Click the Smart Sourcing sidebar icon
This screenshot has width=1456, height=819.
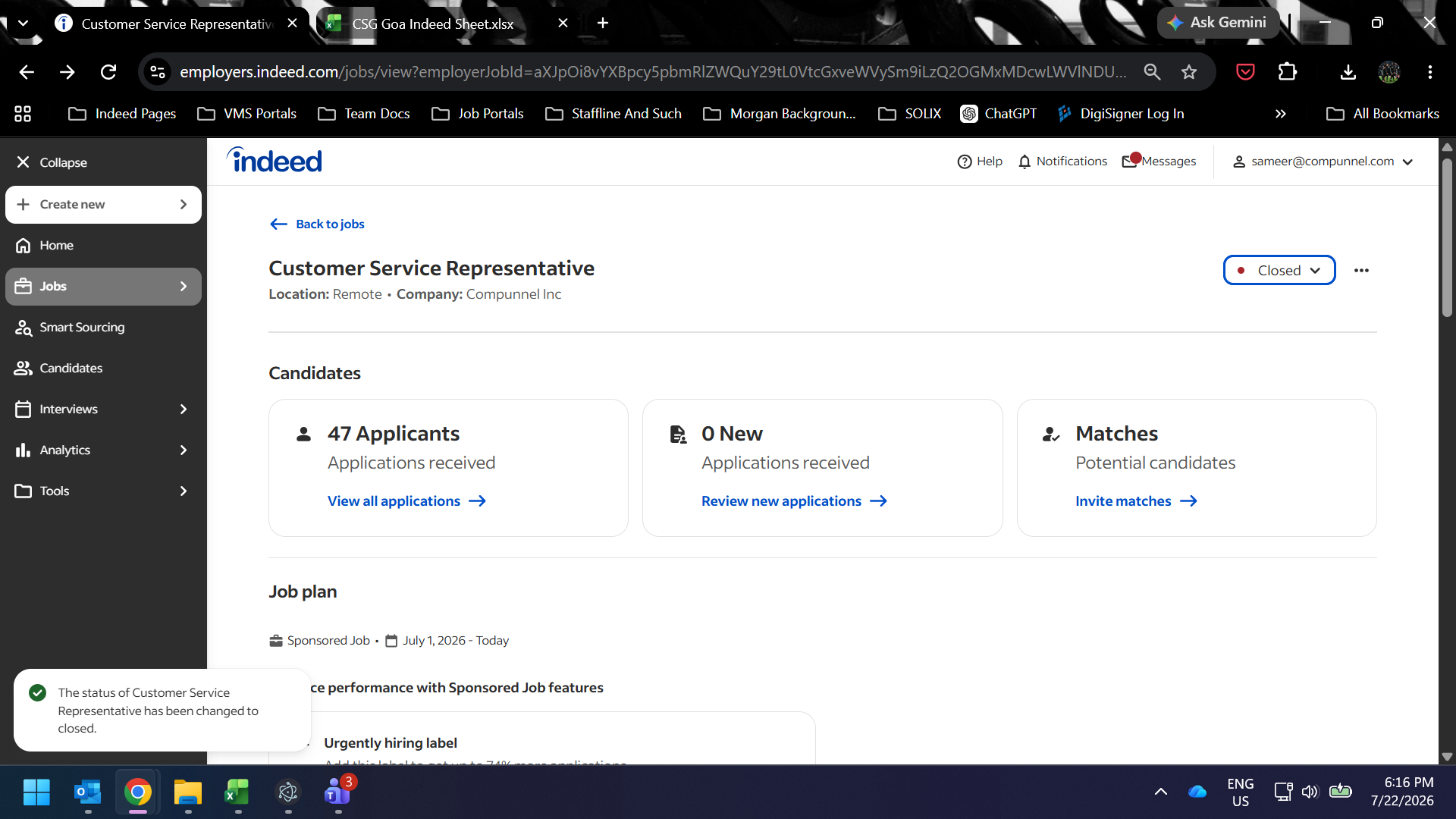pos(24,328)
